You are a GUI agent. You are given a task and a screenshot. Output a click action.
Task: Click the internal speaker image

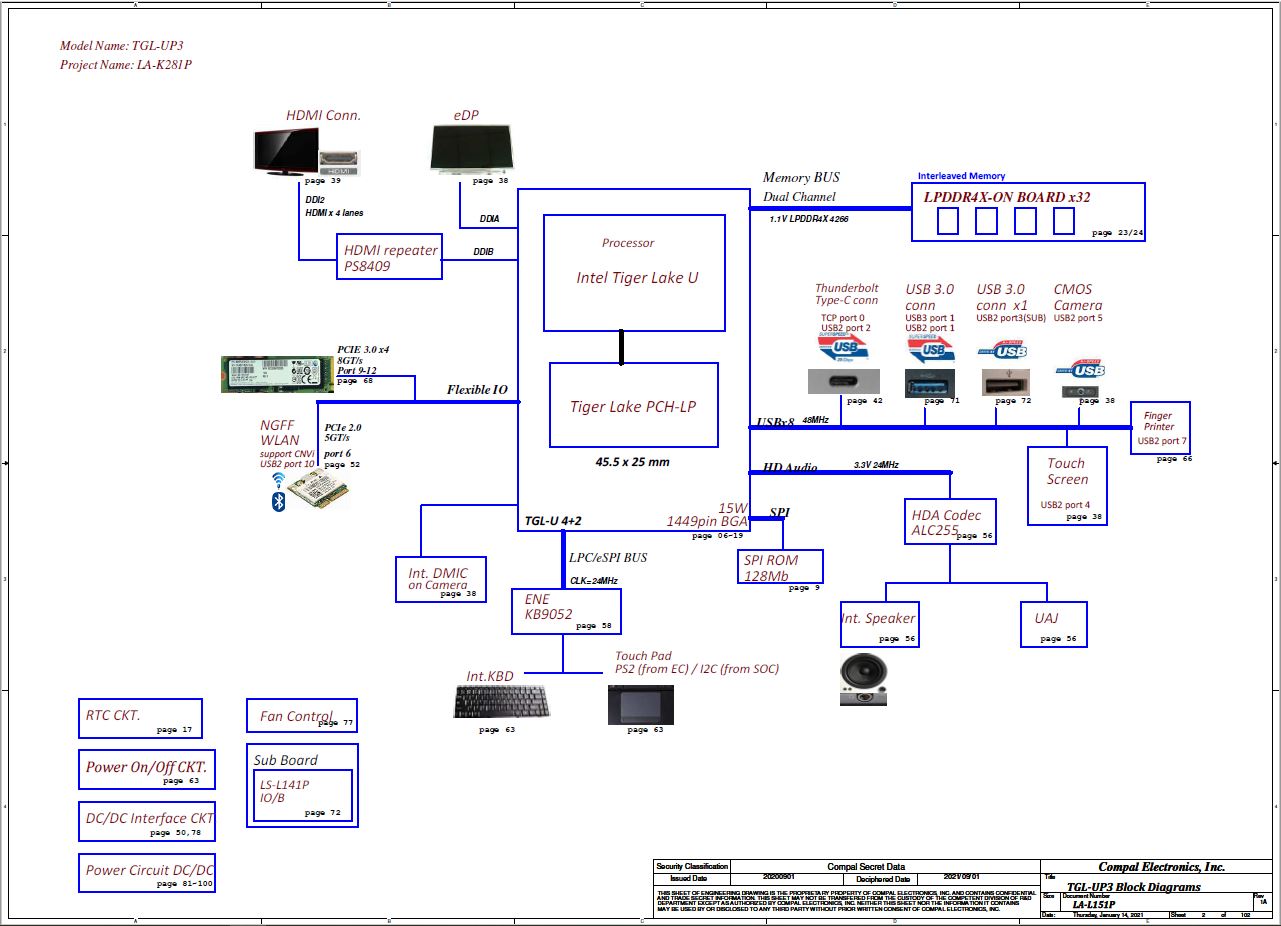tap(863, 679)
